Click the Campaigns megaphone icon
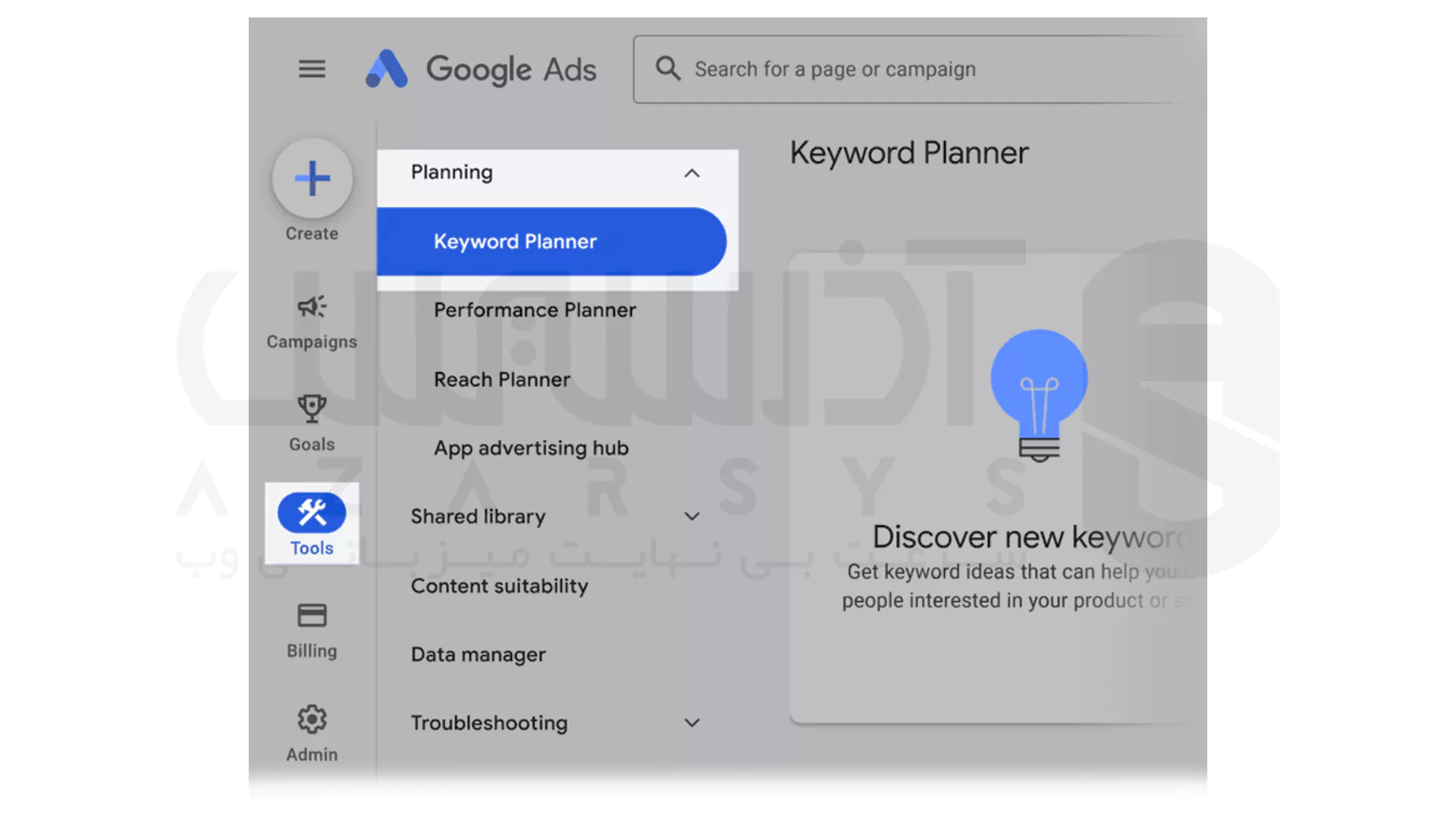The width and height of the screenshot is (1456, 819). pos(310,307)
